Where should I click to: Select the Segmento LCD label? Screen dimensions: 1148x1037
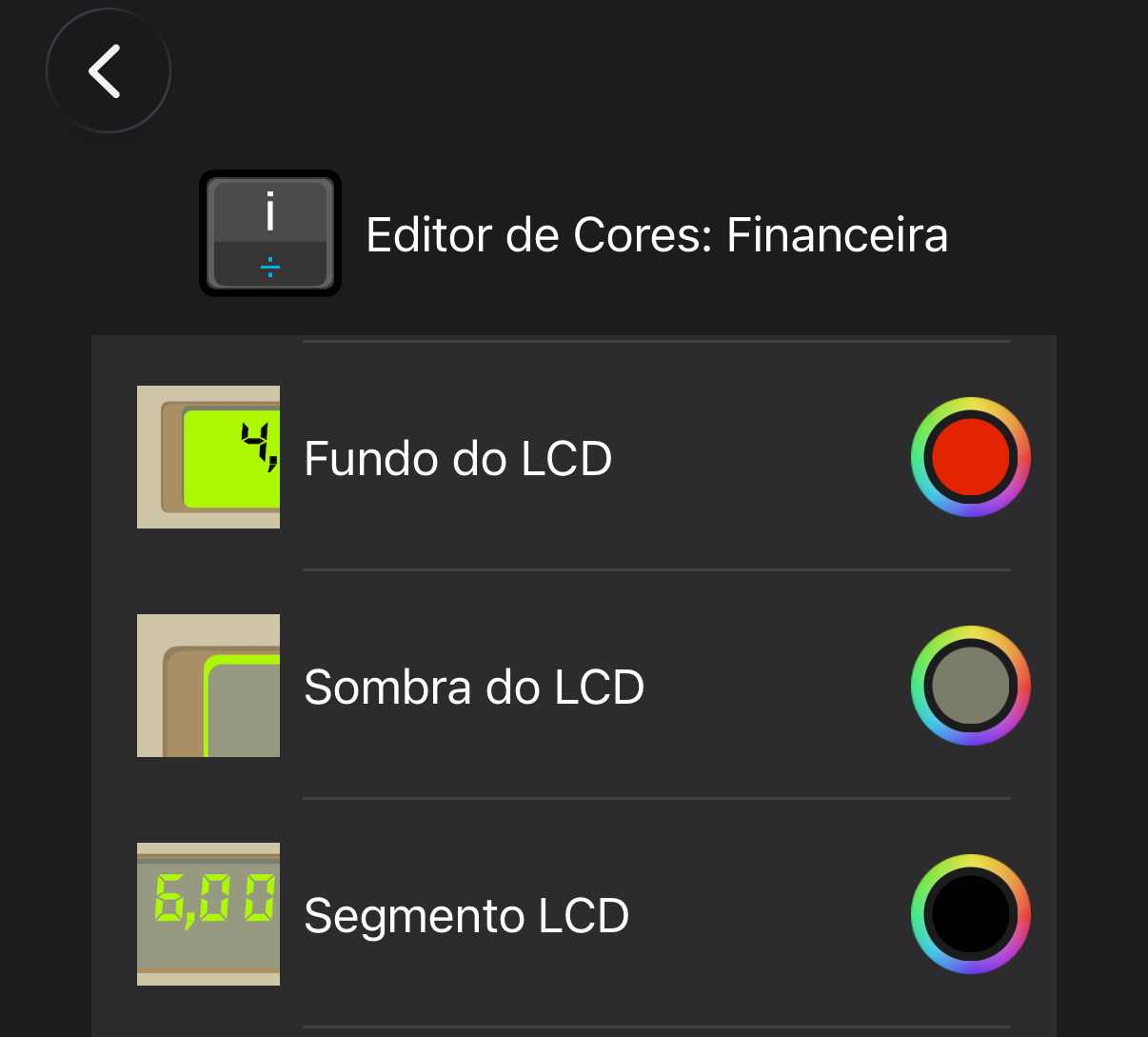[466, 916]
